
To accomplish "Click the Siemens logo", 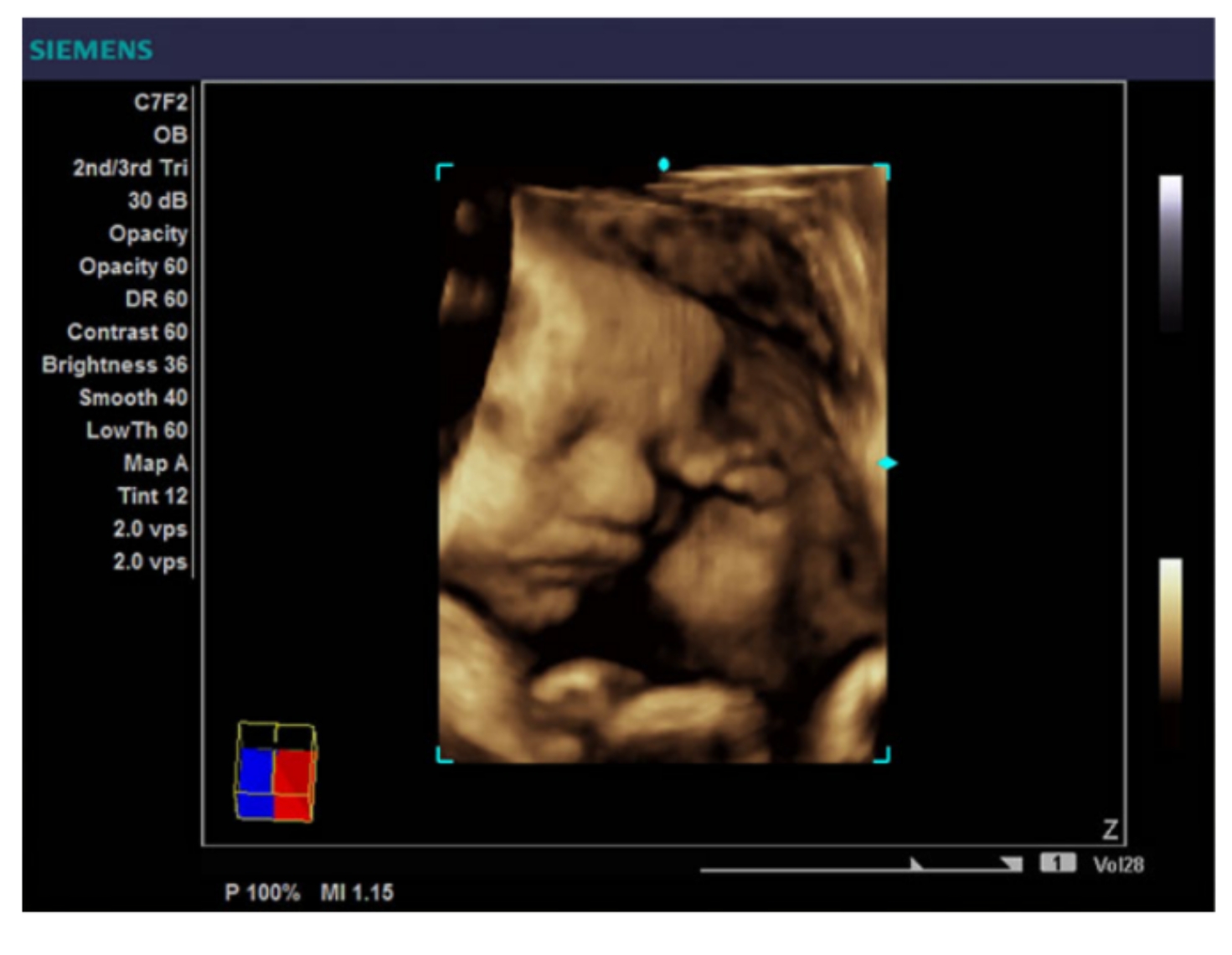I will pos(91,50).
